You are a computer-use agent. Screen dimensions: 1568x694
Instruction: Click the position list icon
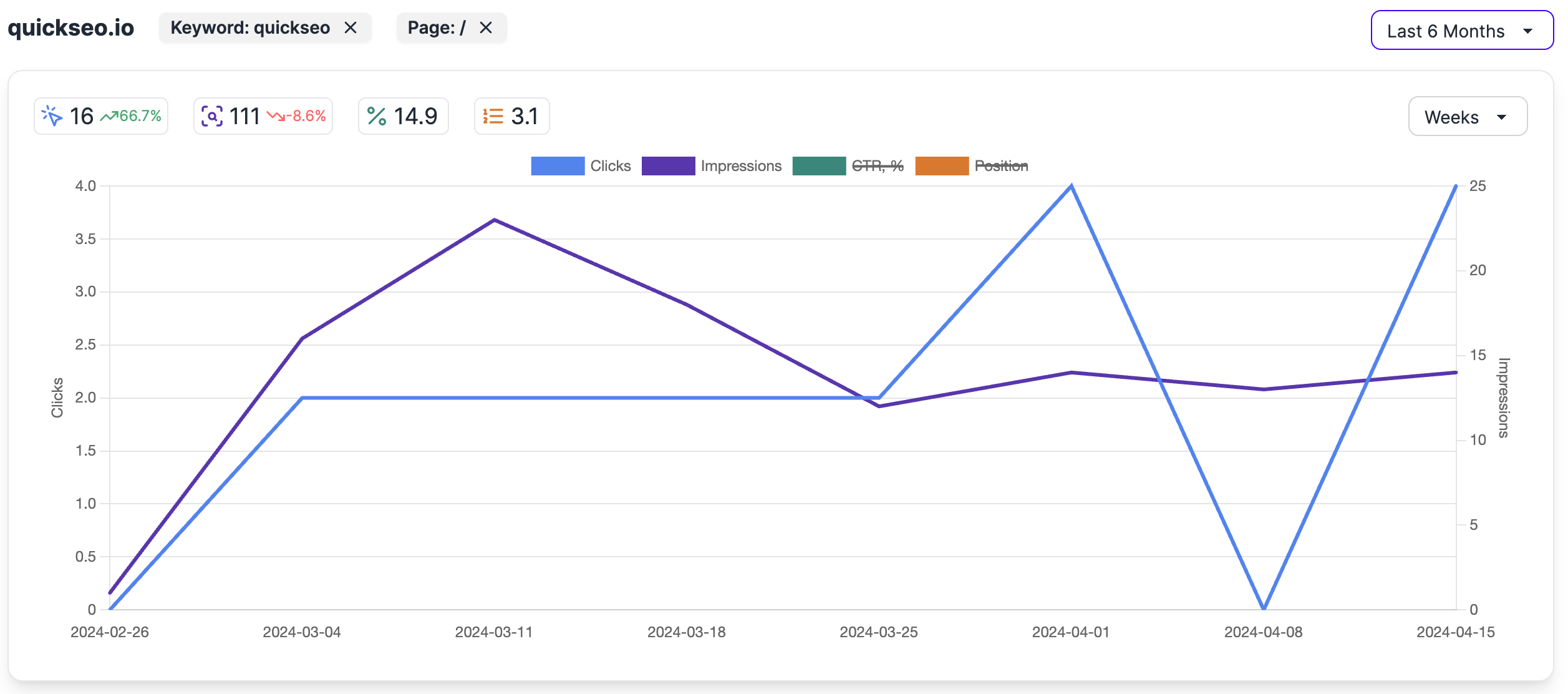tap(493, 116)
